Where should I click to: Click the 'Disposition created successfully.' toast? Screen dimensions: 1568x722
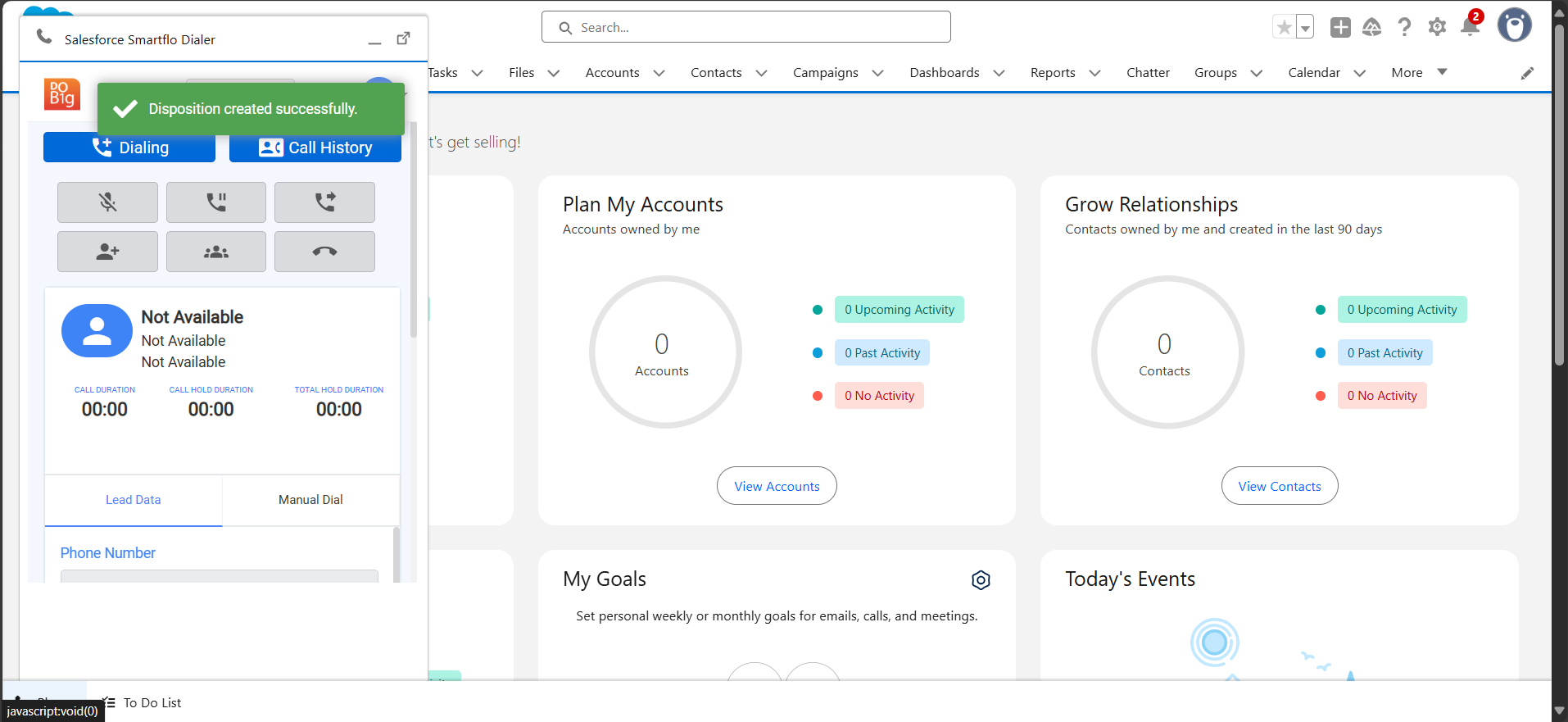coord(251,109)
